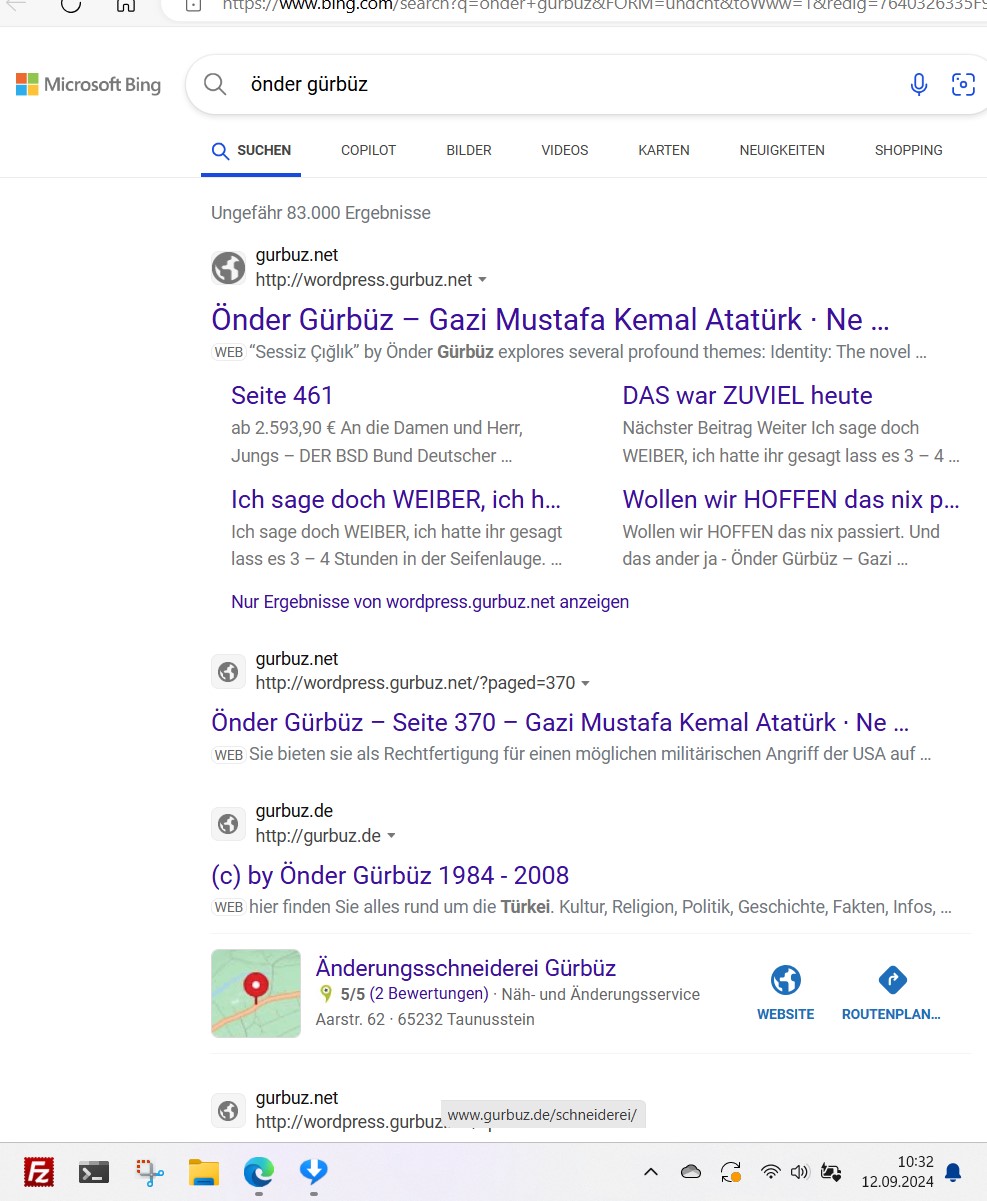The height and width of the screenshot is (1201, 987).
Task: Click globe icon beside the bottom gurbuz.net result
Action: 228,1111
